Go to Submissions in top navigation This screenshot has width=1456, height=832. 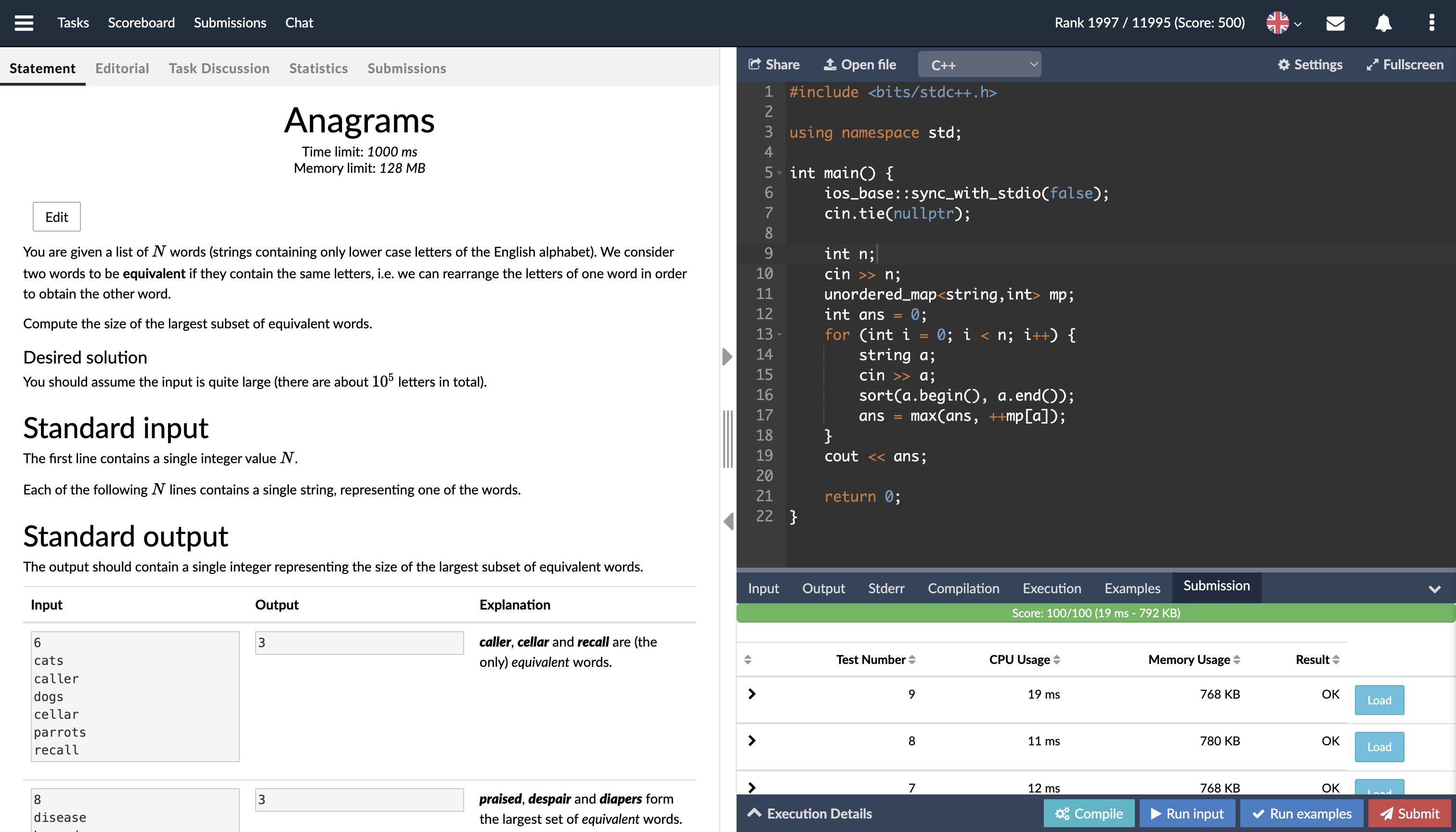click(230, 23)
